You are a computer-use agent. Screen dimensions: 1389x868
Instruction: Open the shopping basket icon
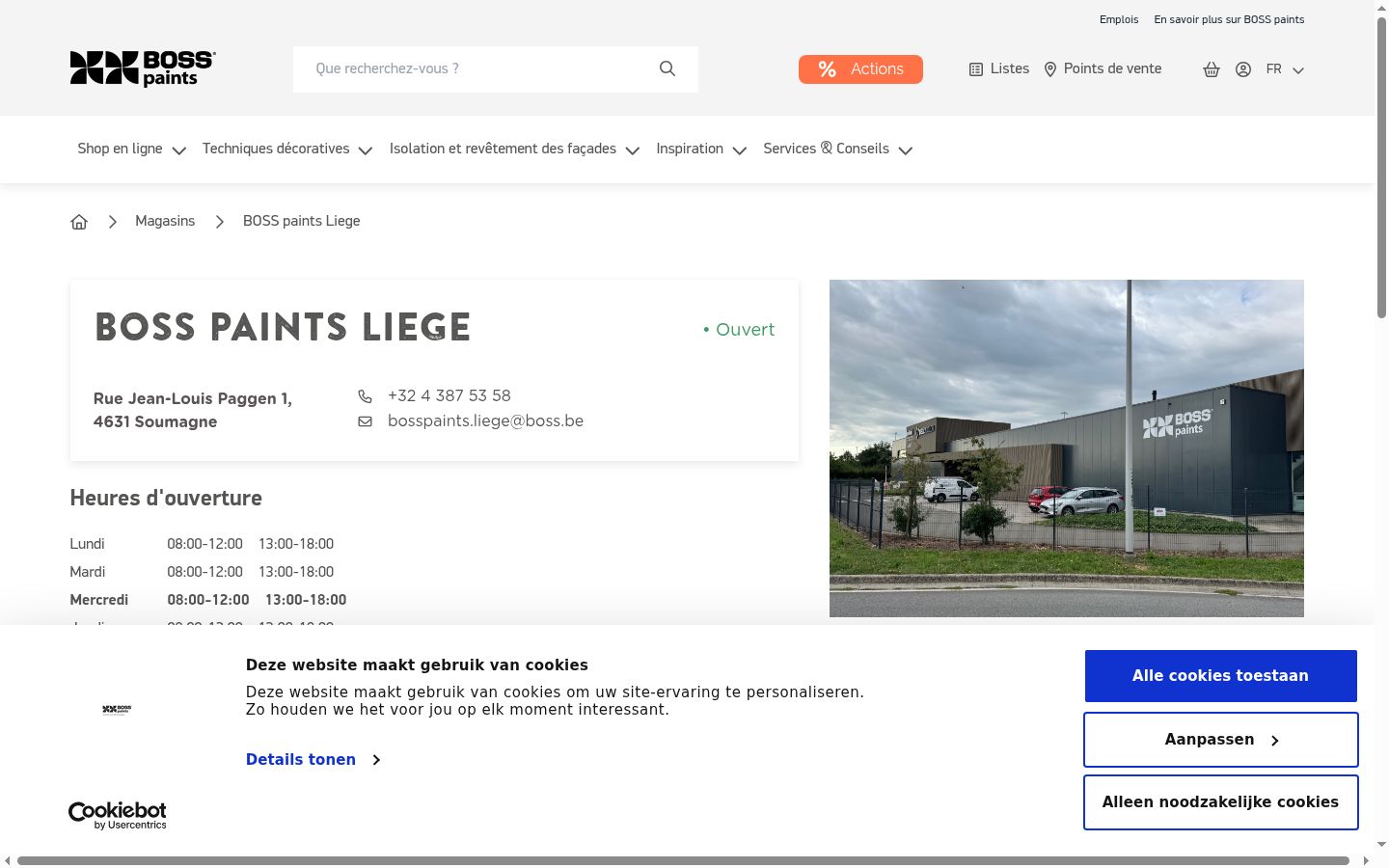[x=1212, y=69]
